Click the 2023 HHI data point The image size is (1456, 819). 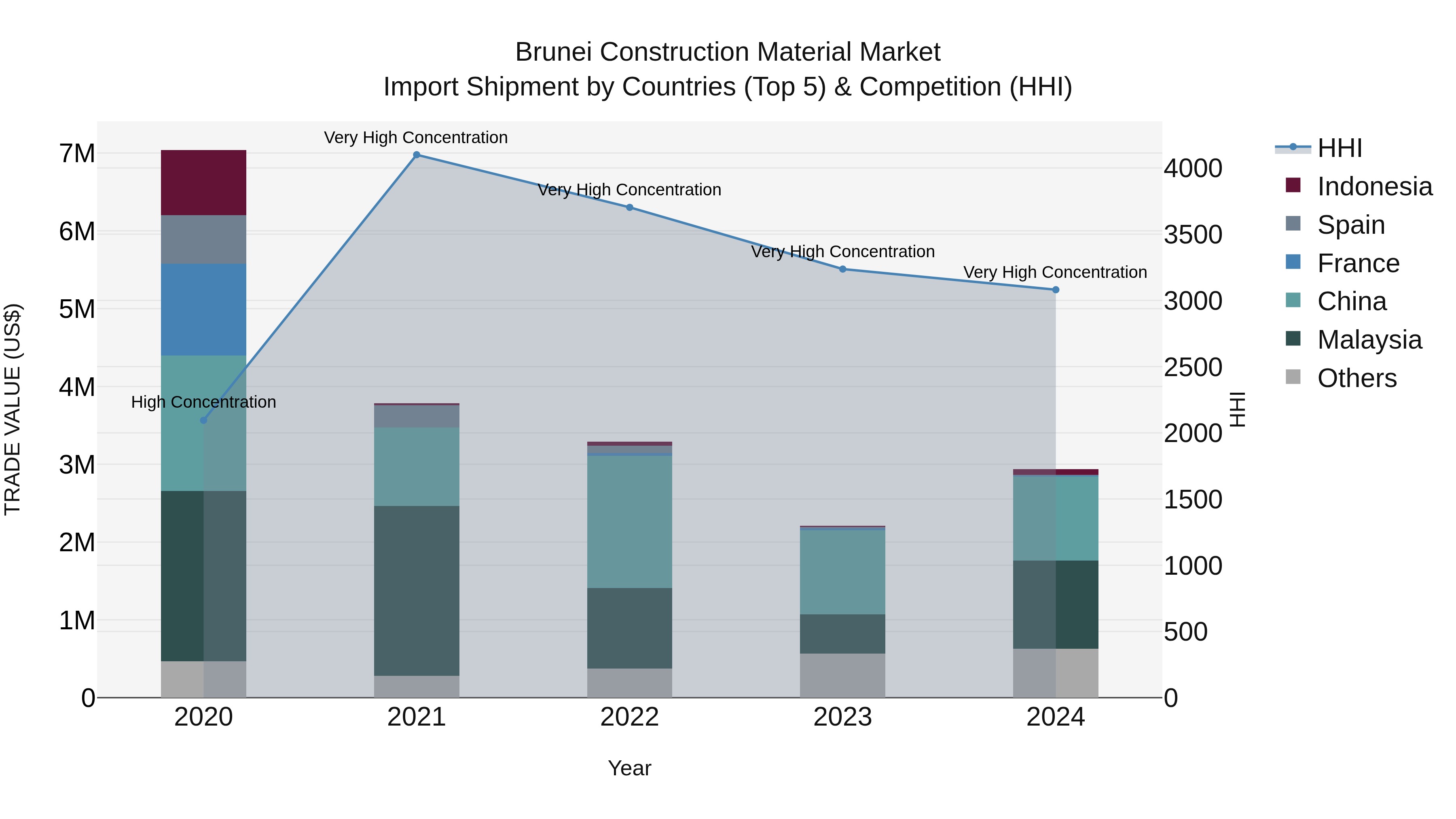coord(843,269)
